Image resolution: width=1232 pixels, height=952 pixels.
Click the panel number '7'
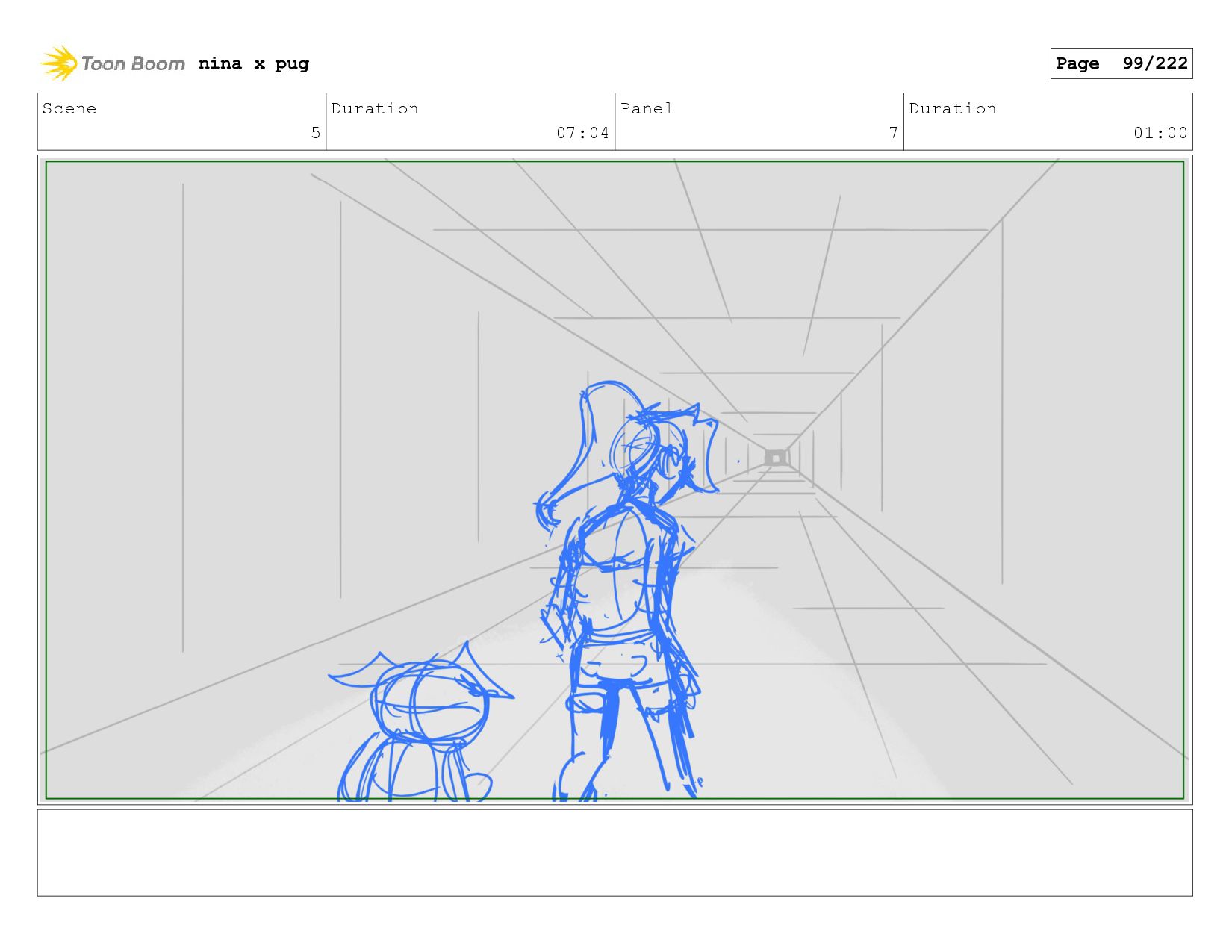pos(893,133)
